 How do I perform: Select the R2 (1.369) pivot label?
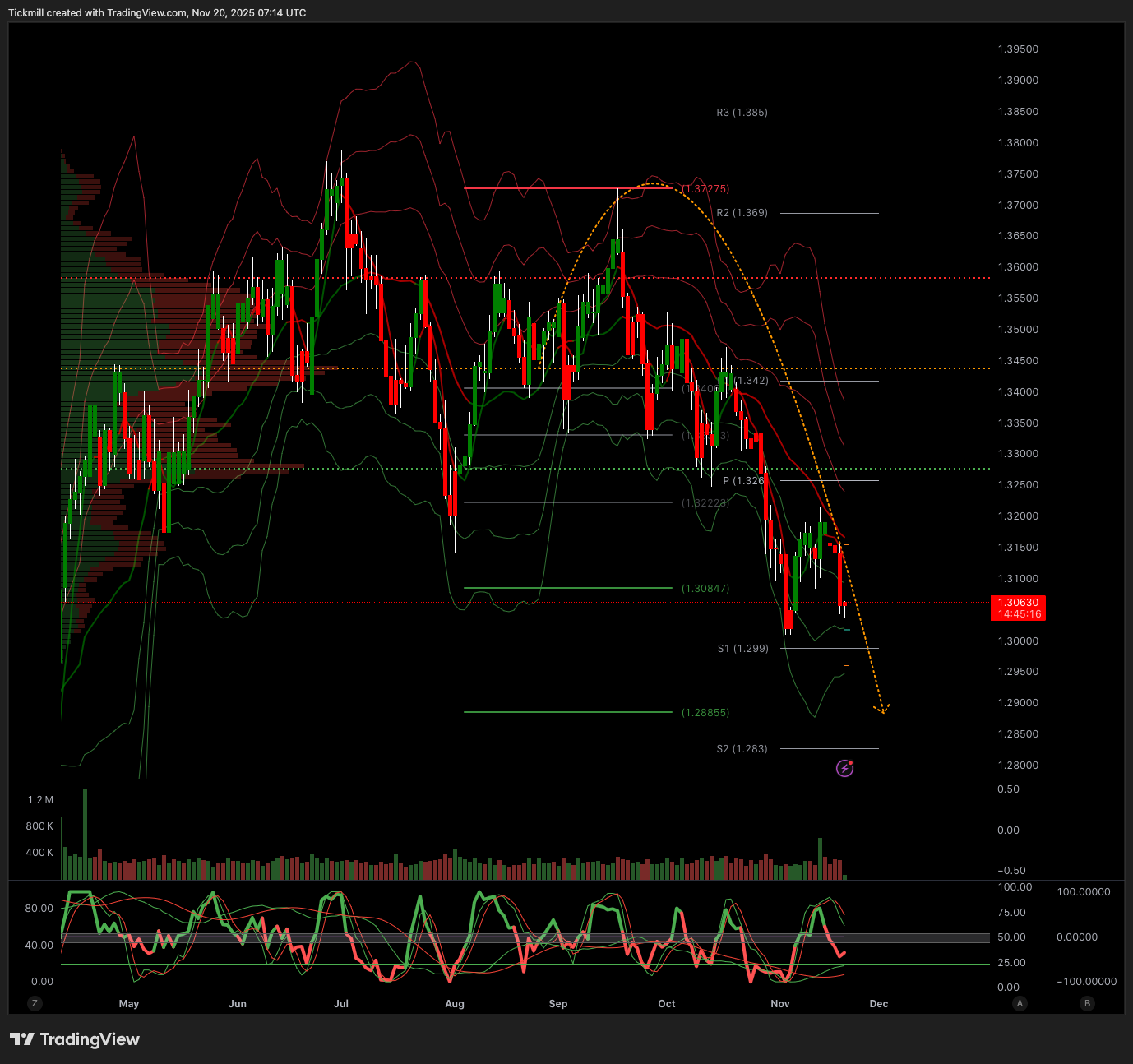(742, 213)
